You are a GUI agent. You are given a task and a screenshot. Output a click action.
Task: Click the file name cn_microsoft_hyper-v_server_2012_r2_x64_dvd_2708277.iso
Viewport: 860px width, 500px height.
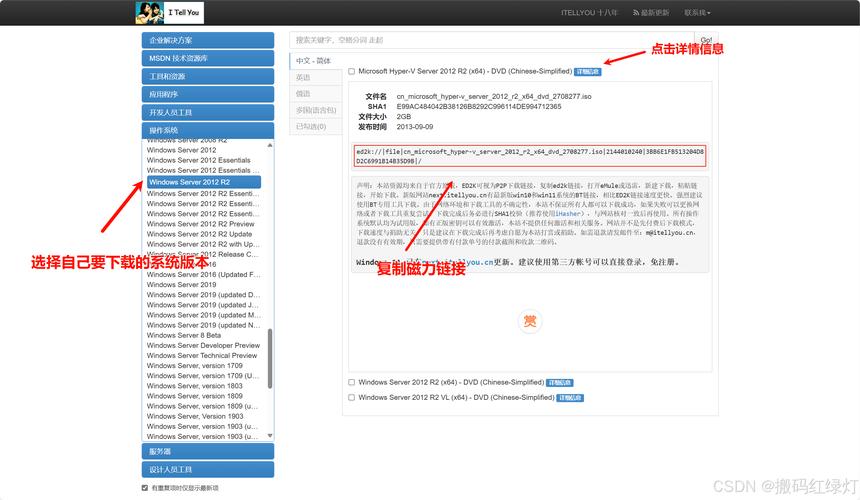494,96
